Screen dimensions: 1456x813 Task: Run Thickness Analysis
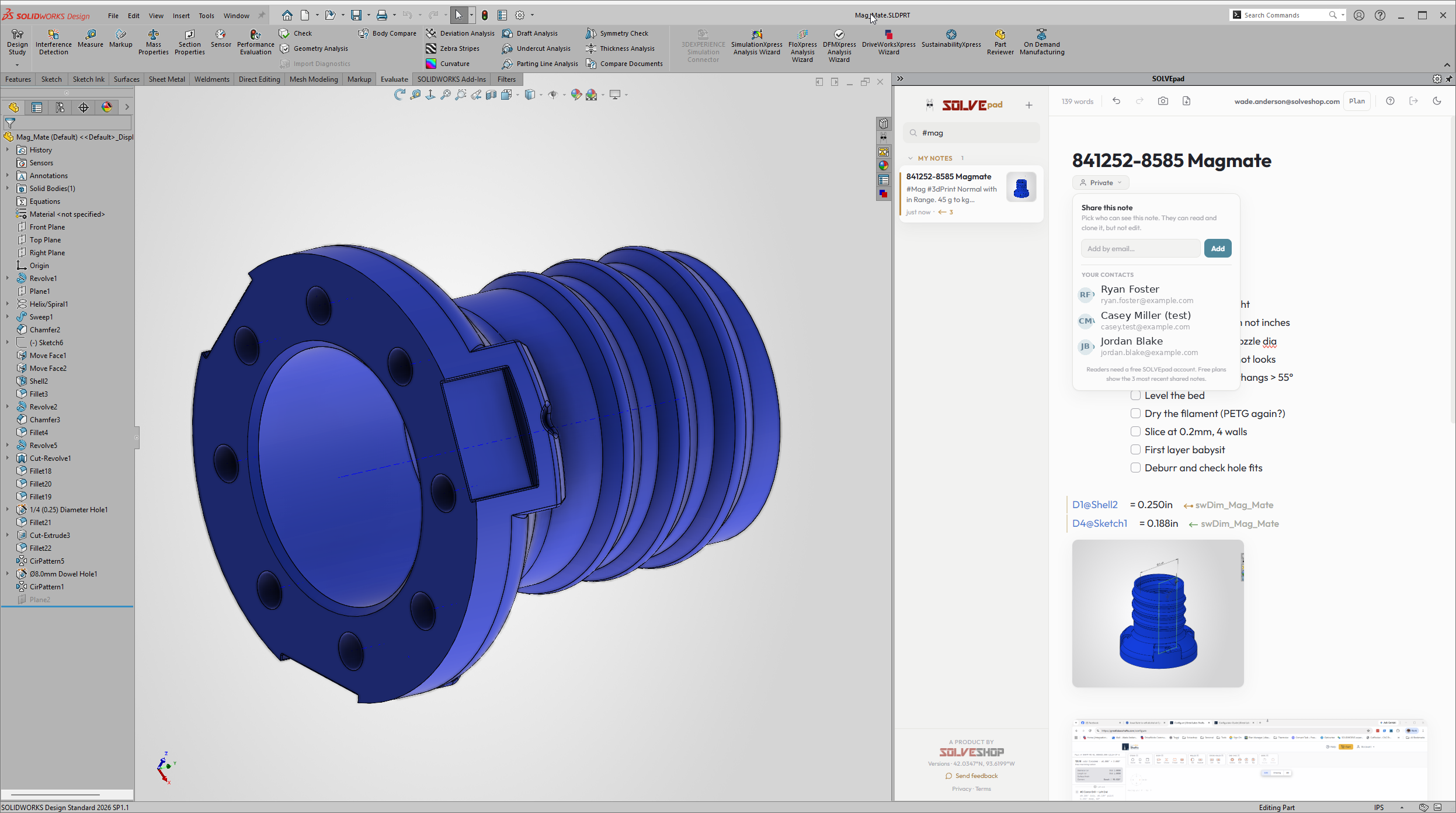coord(620,48)
